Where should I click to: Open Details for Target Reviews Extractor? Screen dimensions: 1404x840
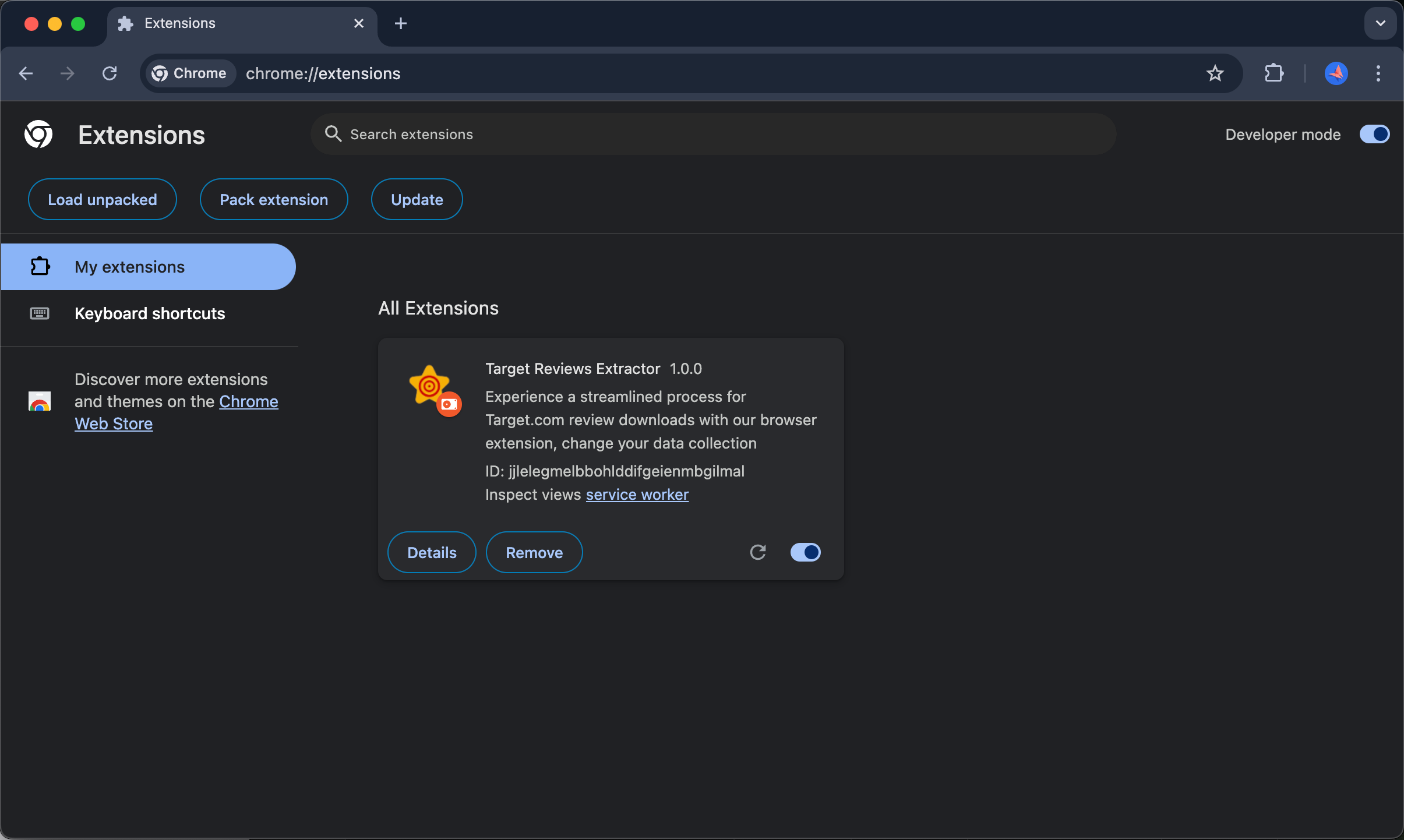coord(432,552)
